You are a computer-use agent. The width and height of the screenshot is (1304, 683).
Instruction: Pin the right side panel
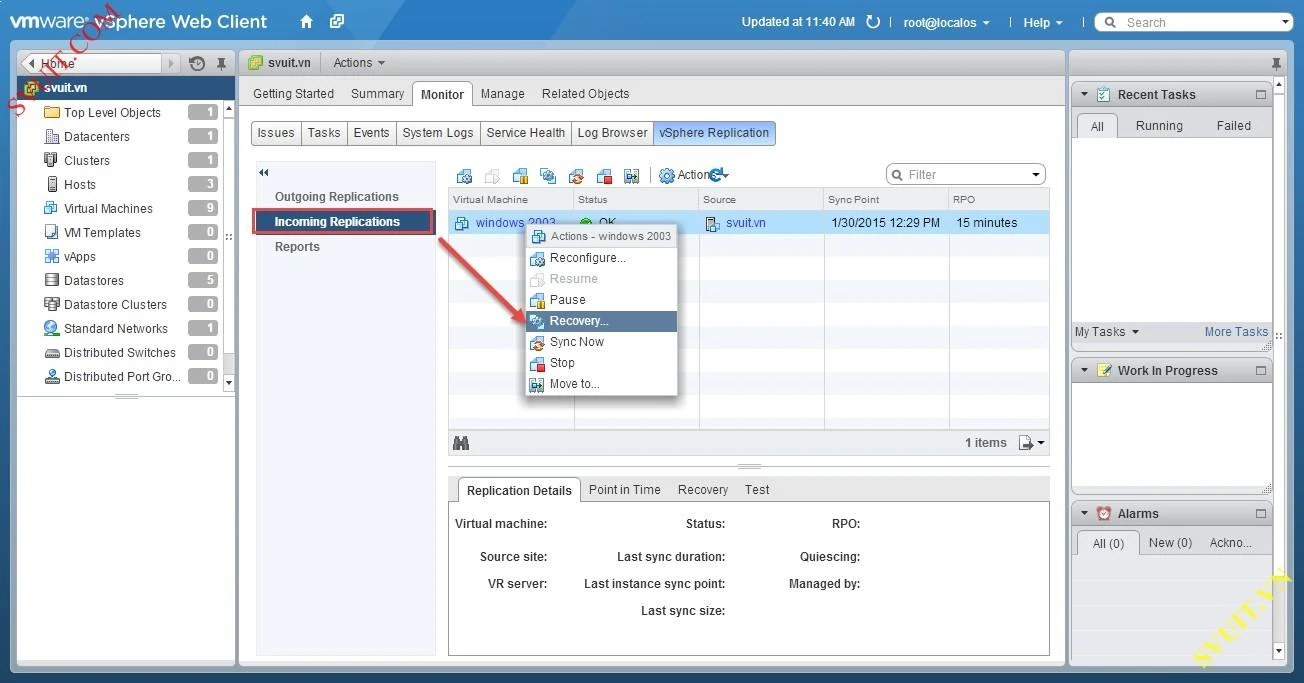(1277, 63)
